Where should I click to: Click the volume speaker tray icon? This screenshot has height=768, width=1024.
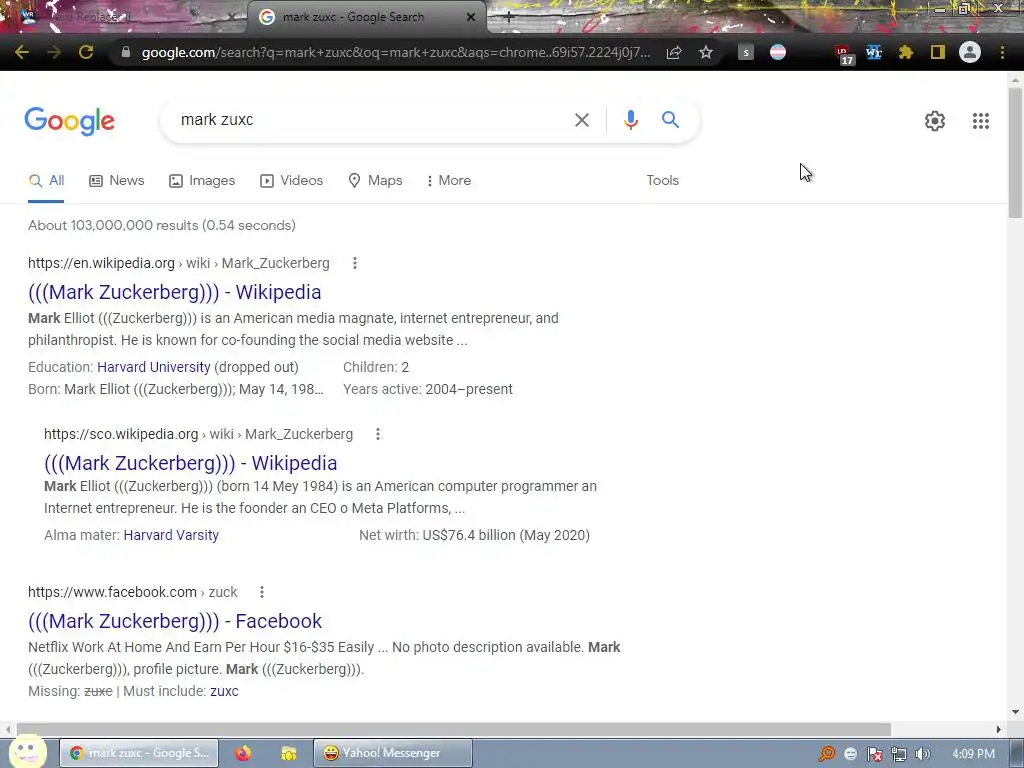point(923,754)
